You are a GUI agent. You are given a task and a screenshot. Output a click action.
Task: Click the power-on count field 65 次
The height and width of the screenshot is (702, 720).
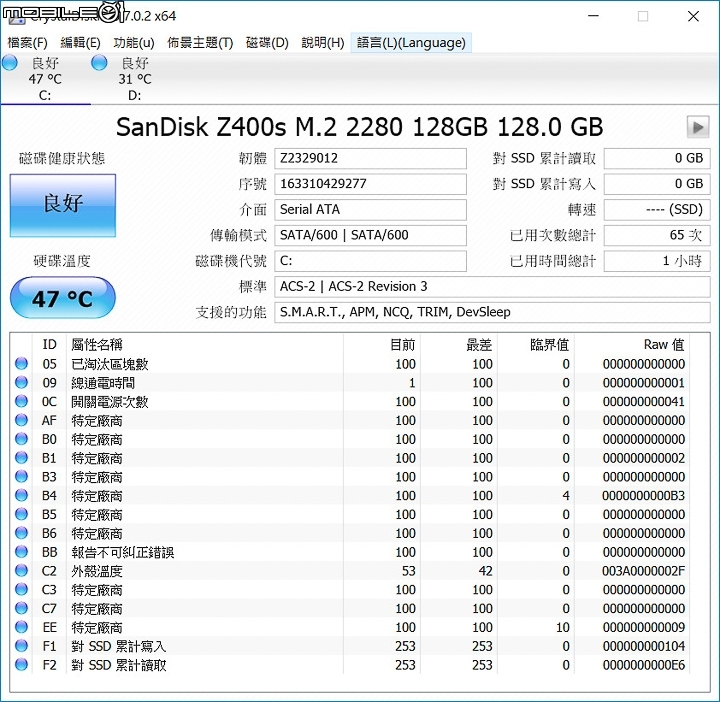[657, 235]
